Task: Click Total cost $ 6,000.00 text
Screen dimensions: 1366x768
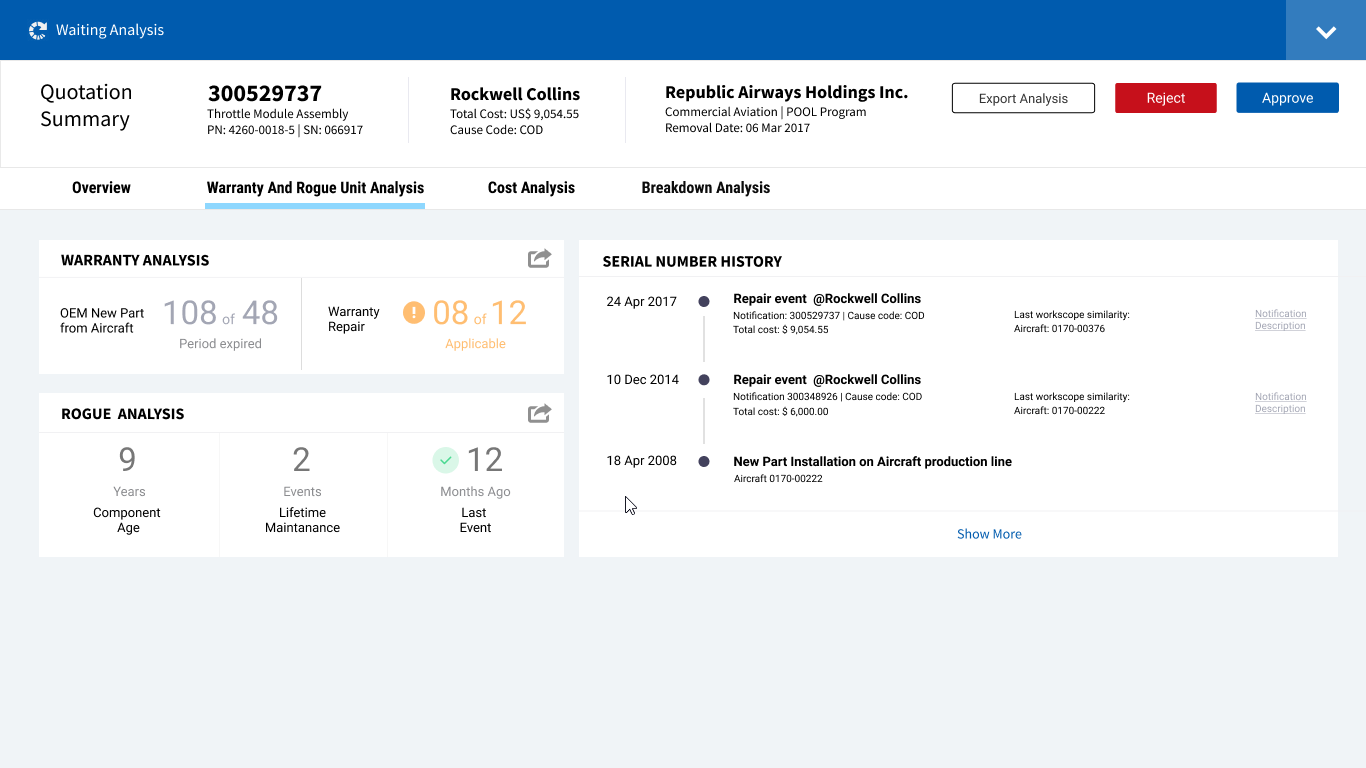Action: tap(781, 411)
